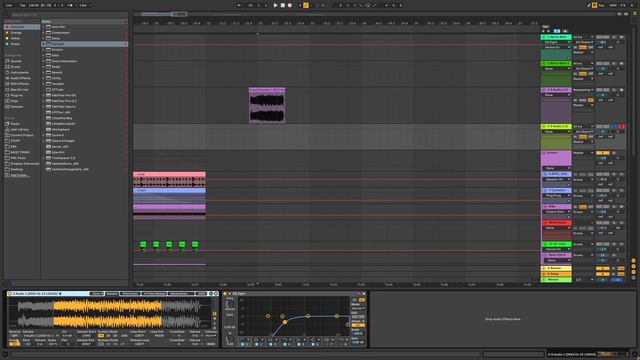Toggle the Drums track activator
The width and height of the screenshot is (640, 360).
point(602,153)
